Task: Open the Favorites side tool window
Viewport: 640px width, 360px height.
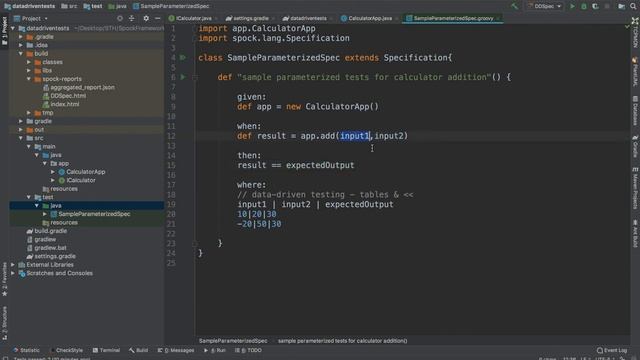Action: coord(4,279)
